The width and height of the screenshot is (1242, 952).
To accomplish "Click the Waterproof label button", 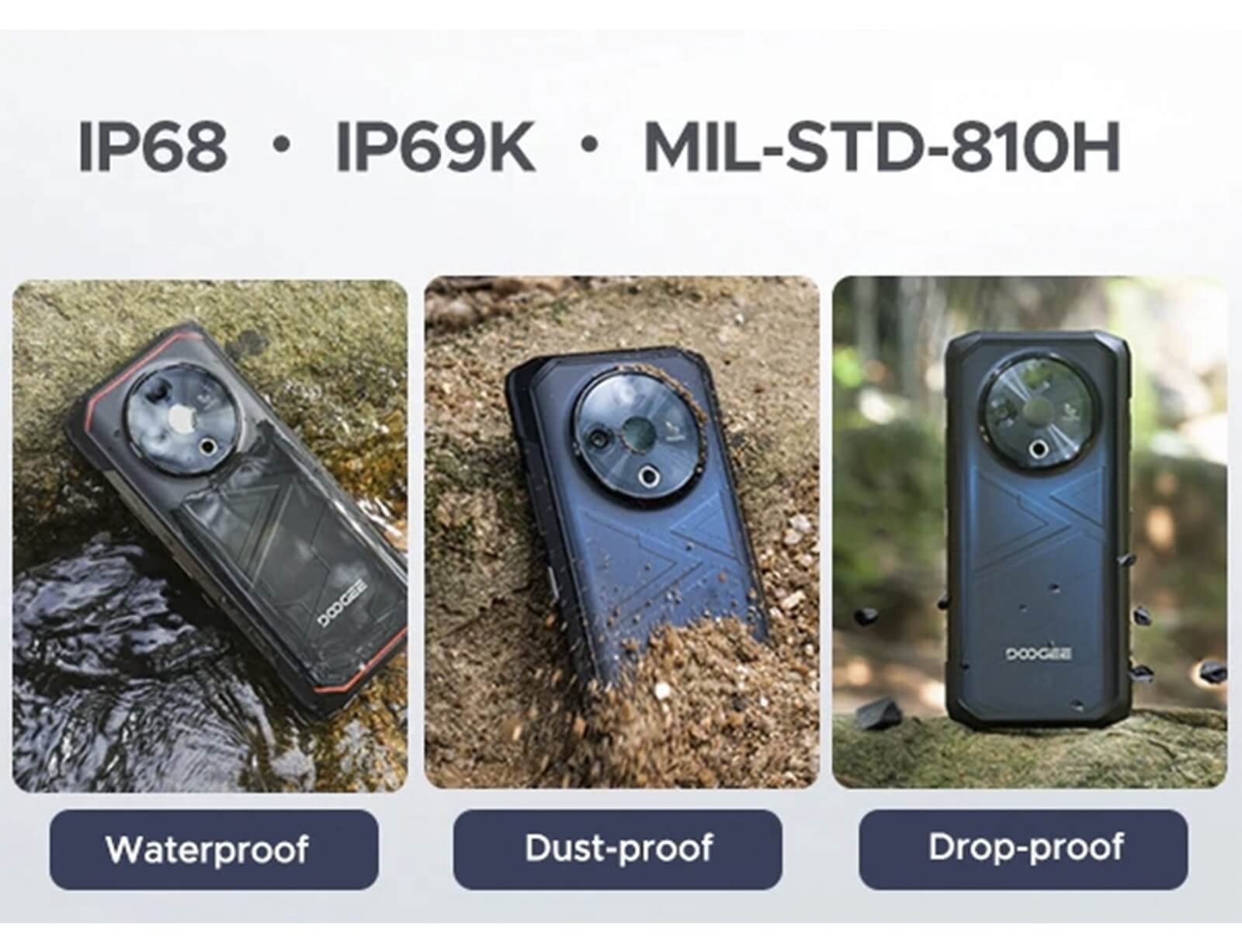I will pyautogui.click(x=214, y=849).
